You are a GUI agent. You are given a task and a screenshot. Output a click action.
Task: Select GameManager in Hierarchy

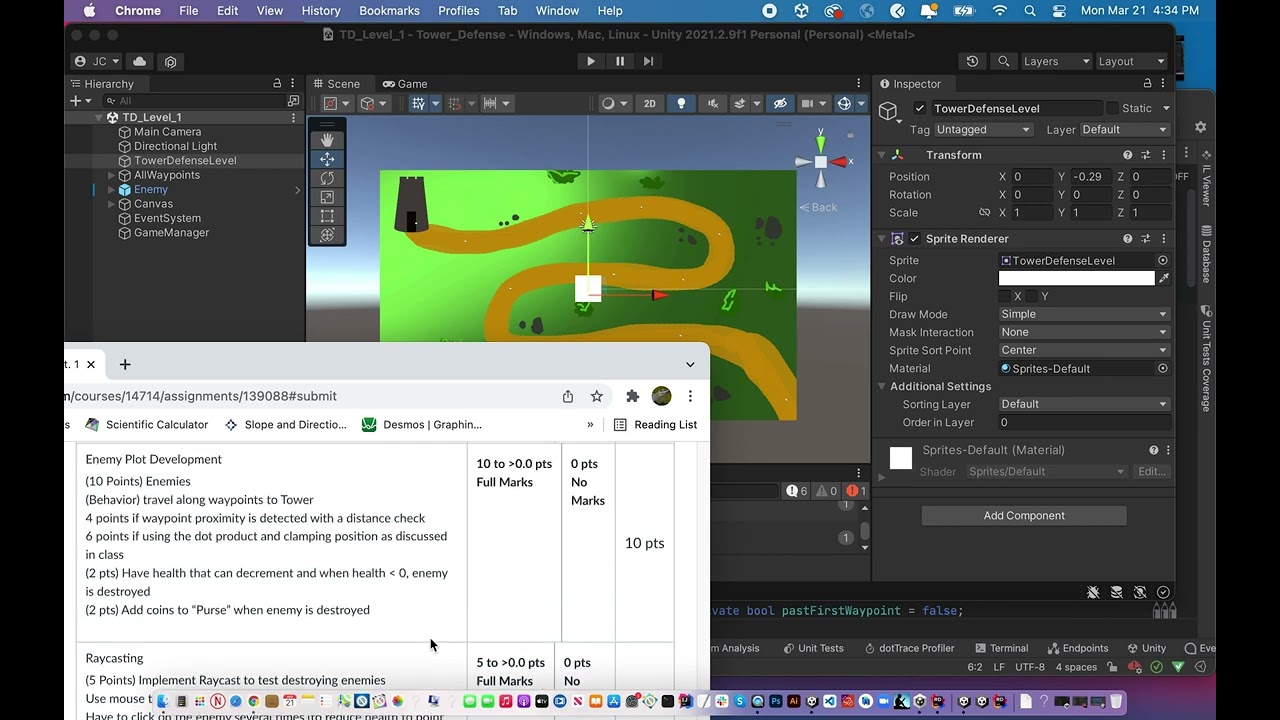point(163,233)
